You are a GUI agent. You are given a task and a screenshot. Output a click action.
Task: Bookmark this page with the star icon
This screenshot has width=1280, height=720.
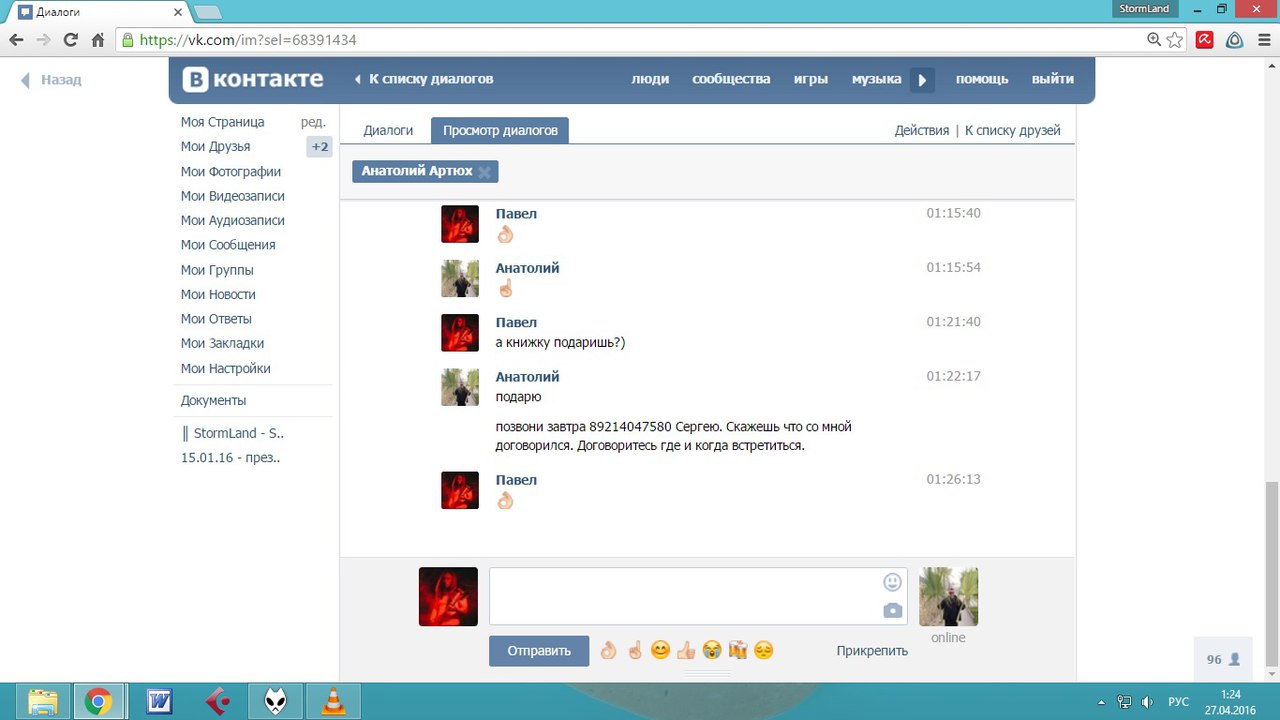tap(1175, 40)
